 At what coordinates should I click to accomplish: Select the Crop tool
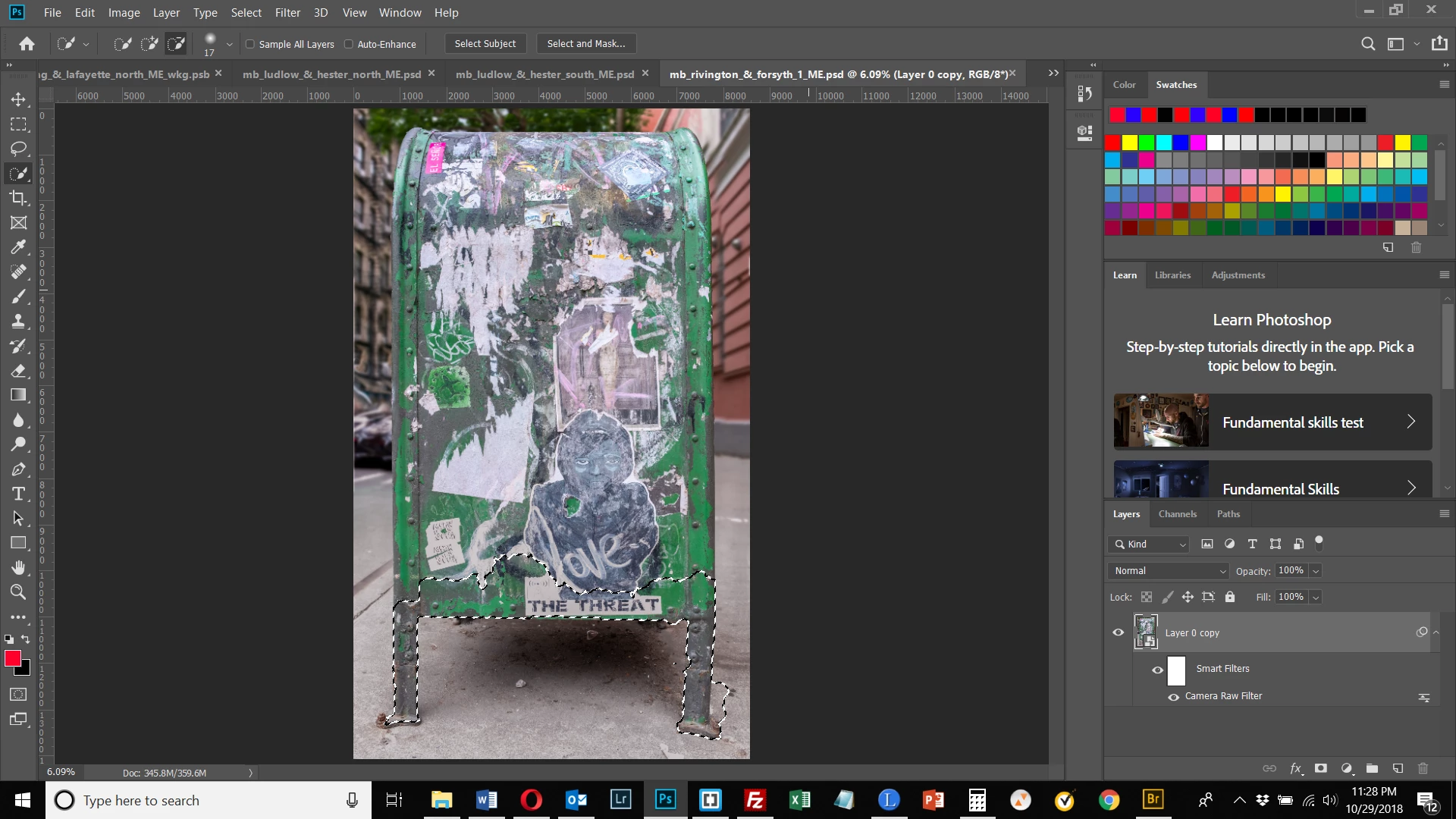18,198
